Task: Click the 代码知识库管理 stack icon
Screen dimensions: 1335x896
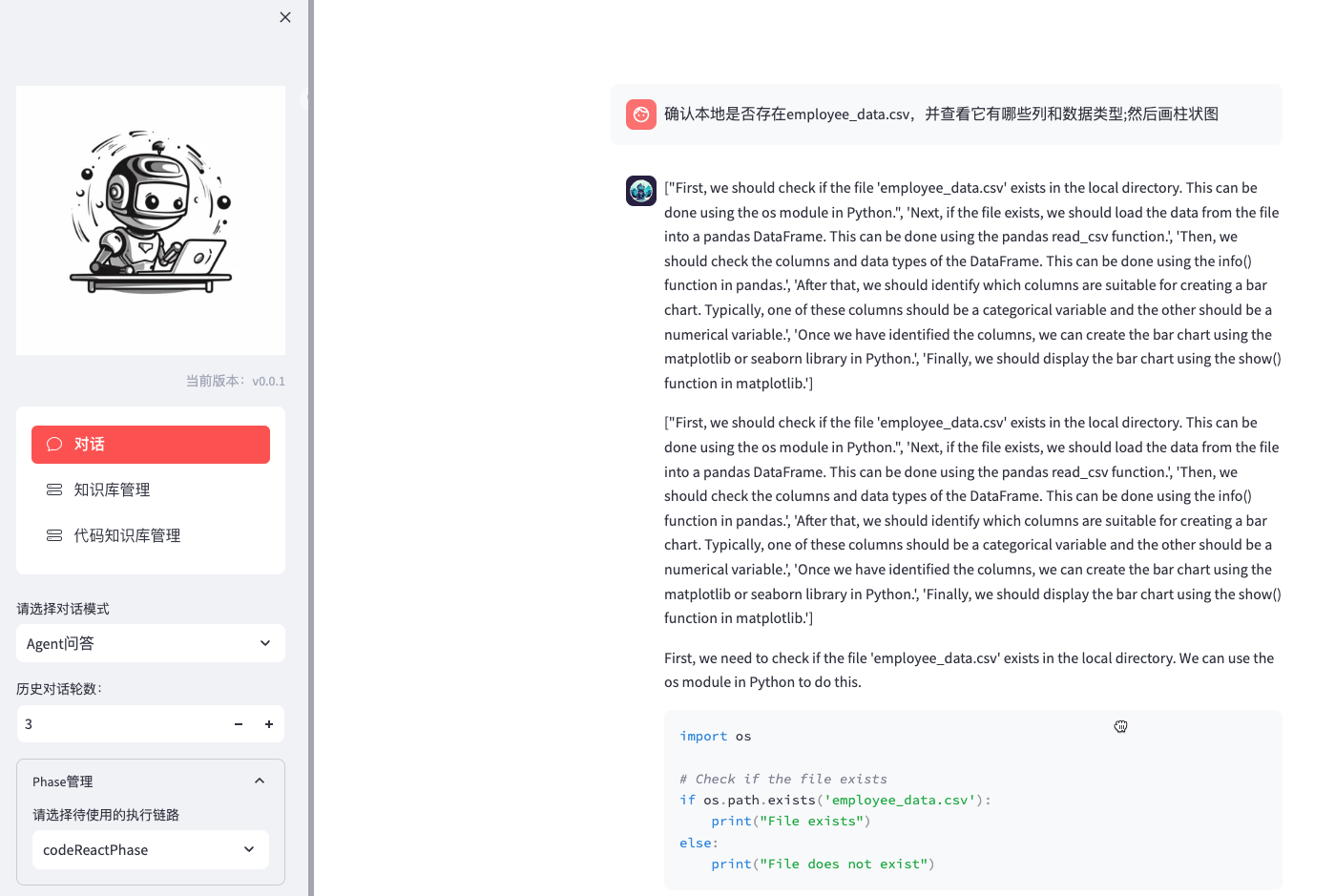Action: click(54, 534)
